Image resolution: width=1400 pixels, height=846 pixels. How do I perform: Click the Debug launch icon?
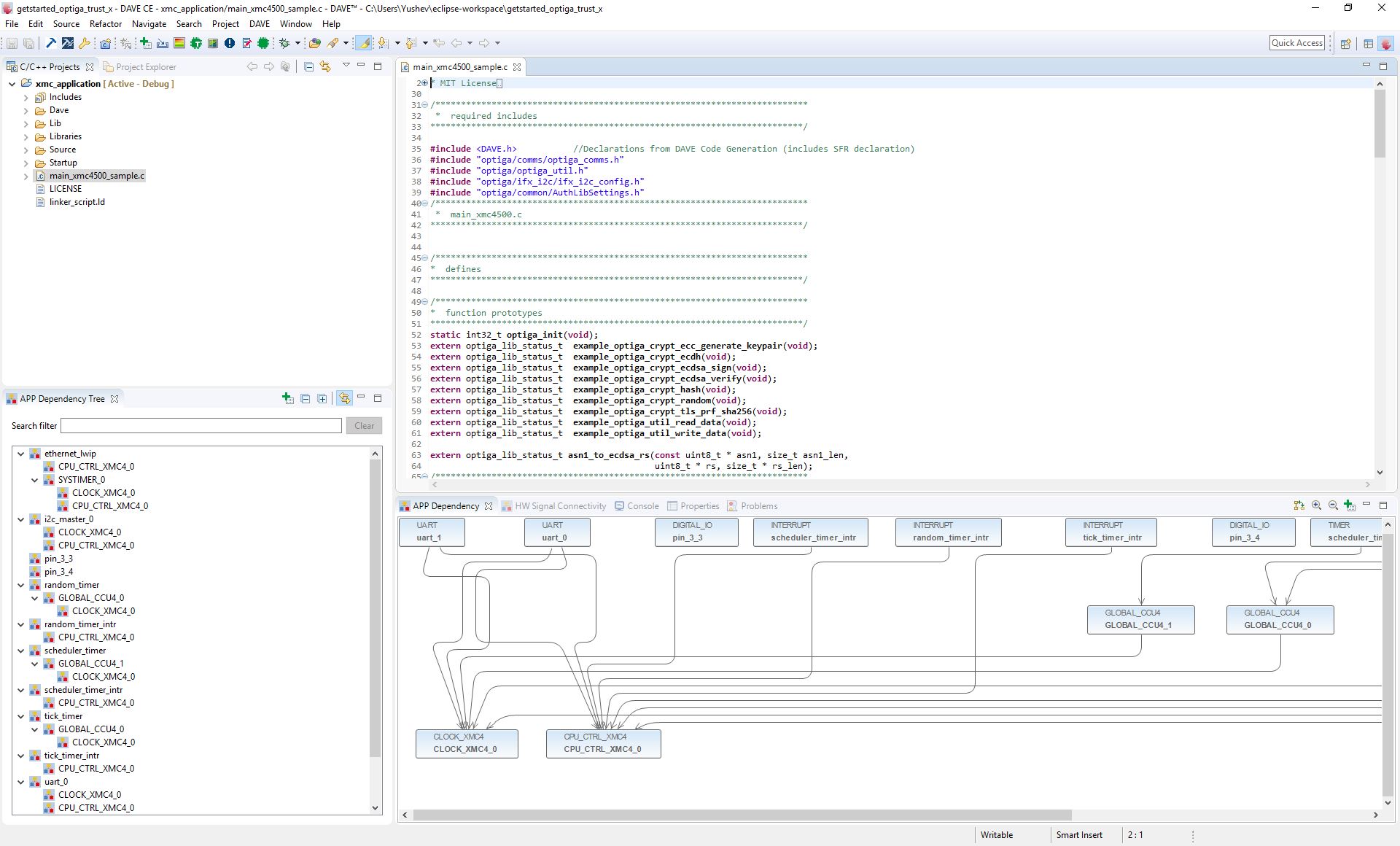283,42
